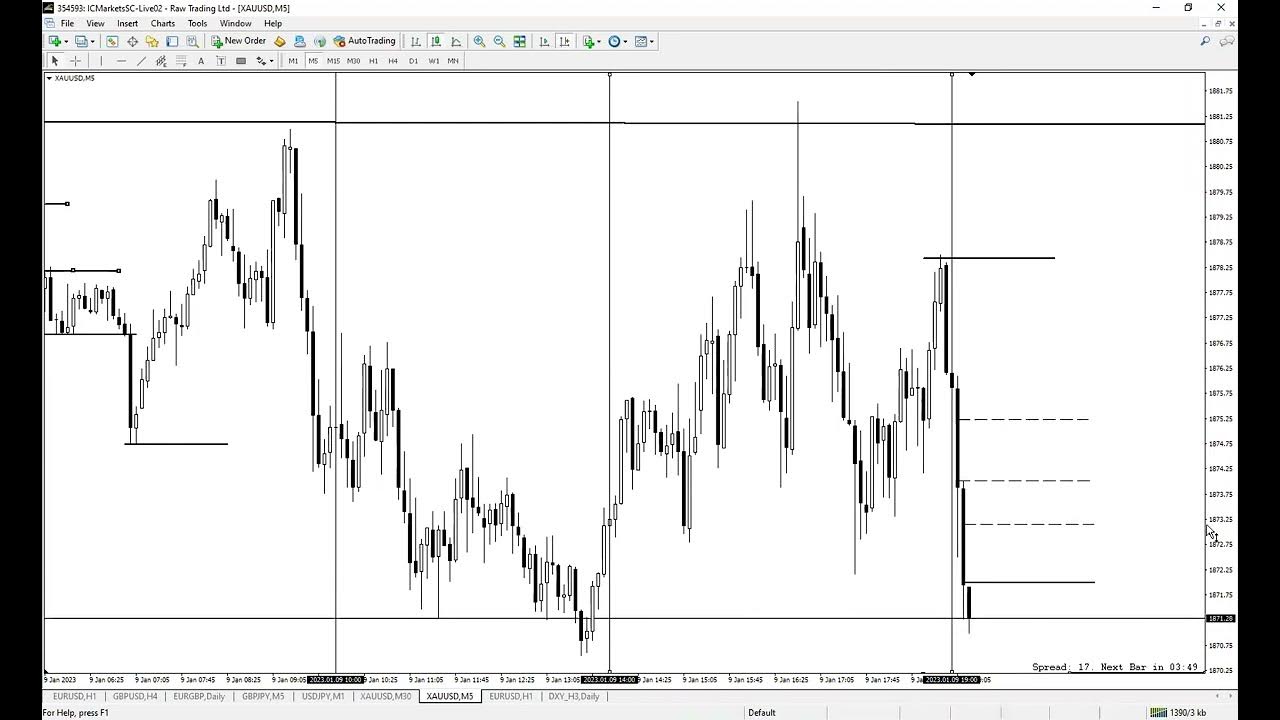Expand the arrows objects dropdown
The width and height of the screenshot is (1280, 720).
(271, 61)
